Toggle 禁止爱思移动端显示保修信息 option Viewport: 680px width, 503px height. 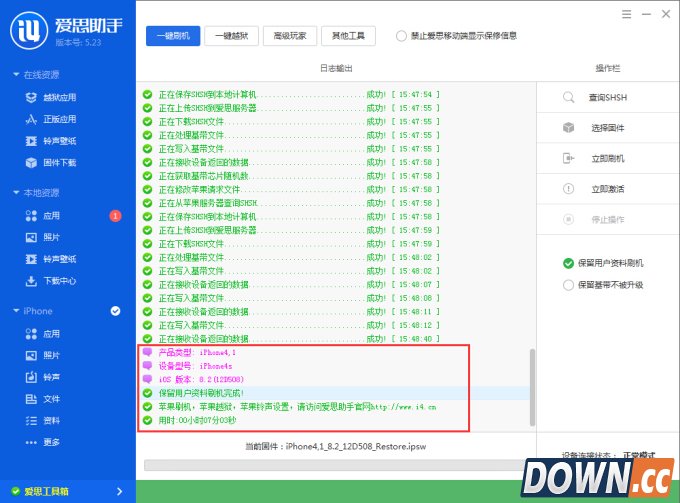point(402,36)
